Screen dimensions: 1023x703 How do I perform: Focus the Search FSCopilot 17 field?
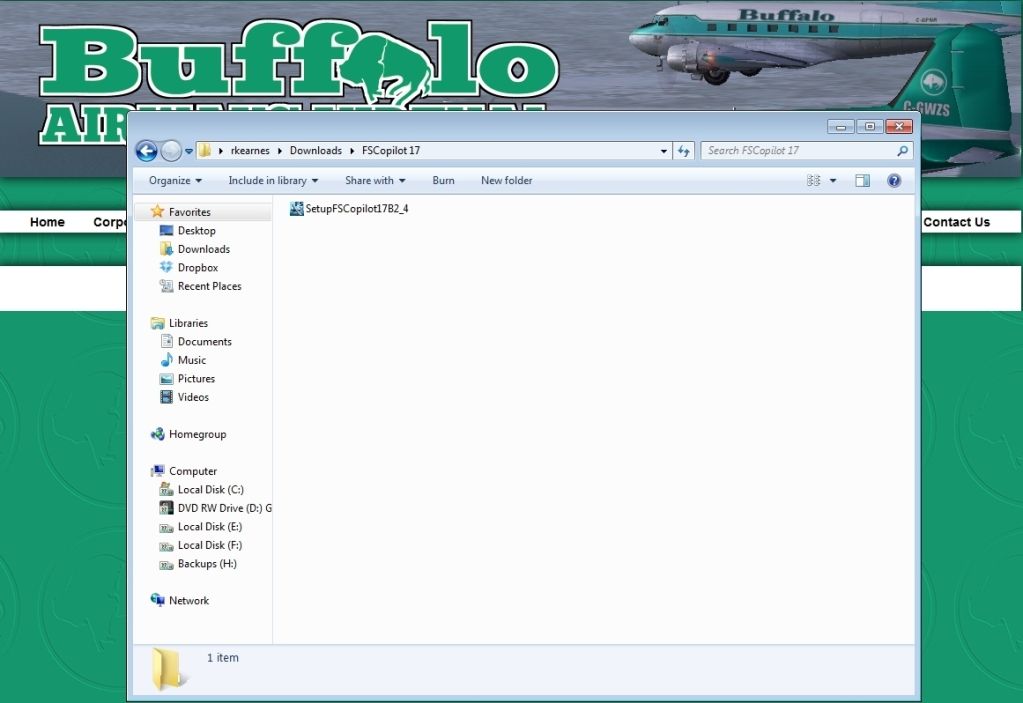tap(806, 151)
